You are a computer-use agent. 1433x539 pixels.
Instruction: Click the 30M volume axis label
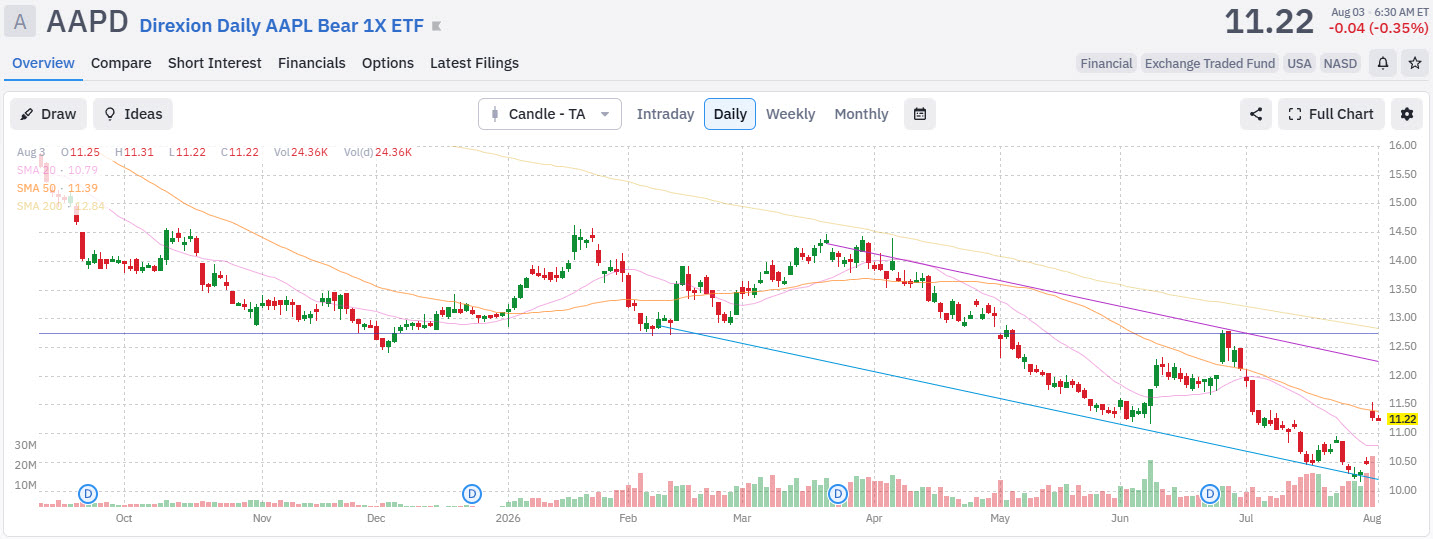[x=26, y=444]
